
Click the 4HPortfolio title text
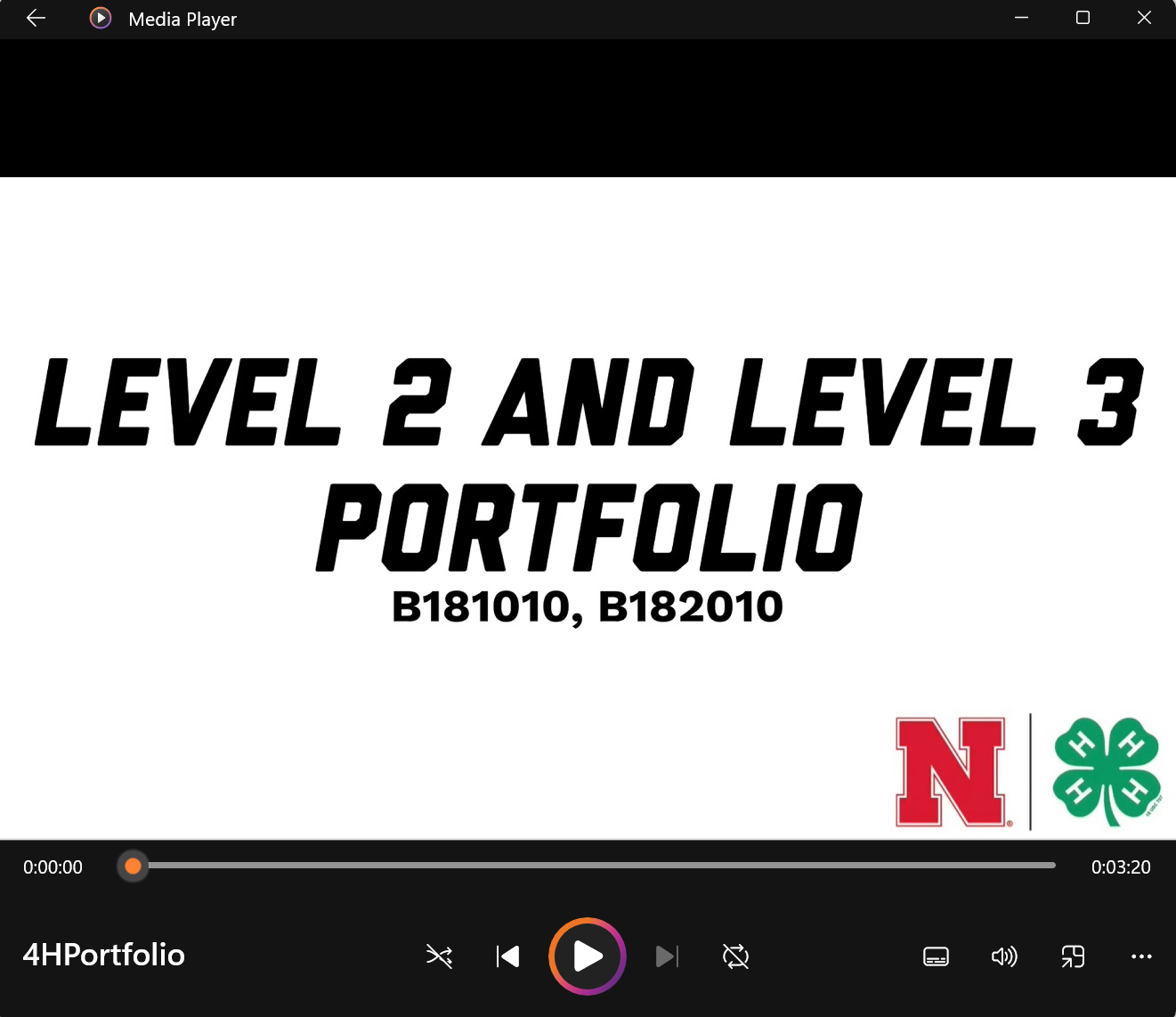point(103,955)
